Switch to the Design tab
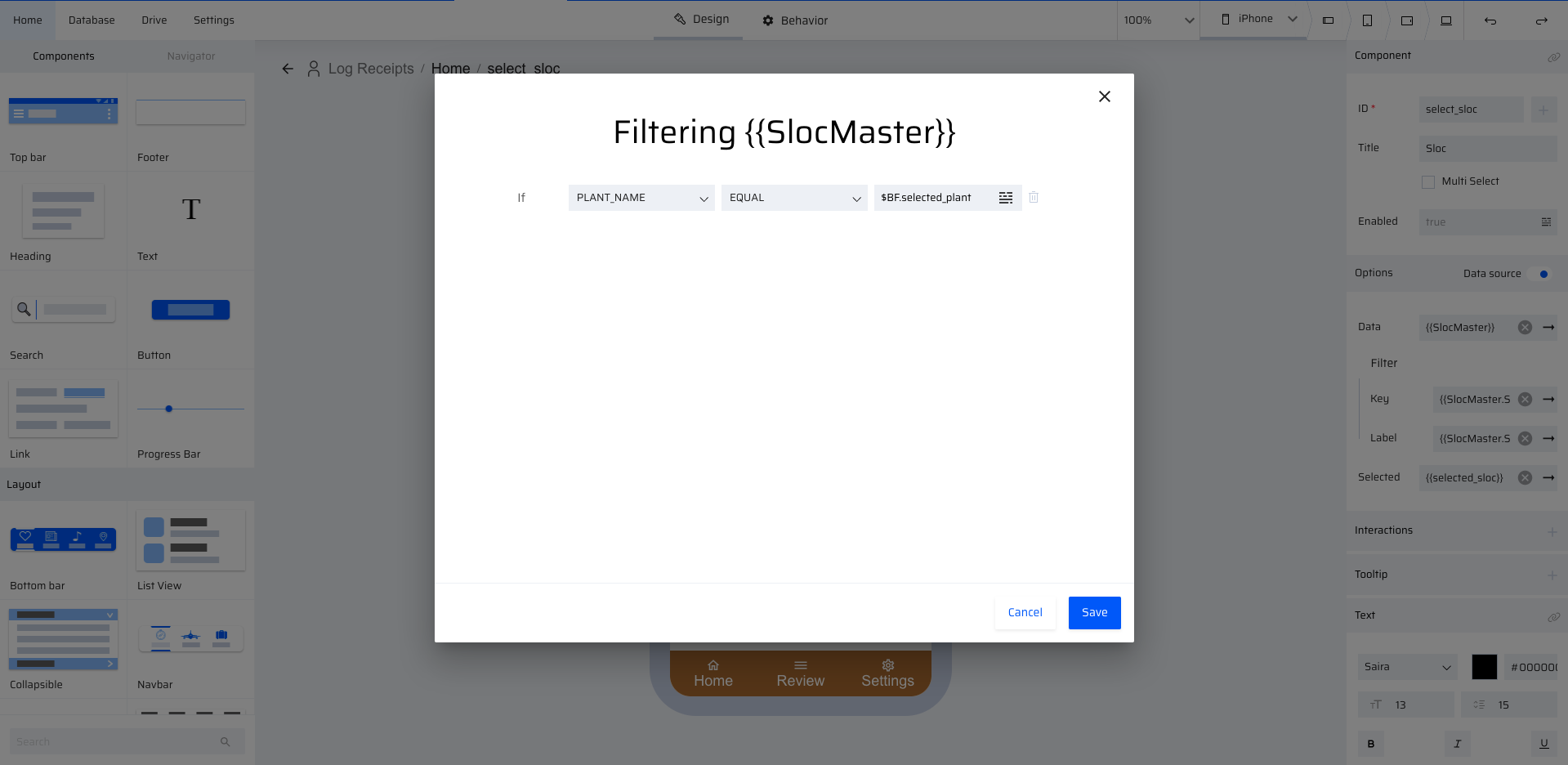1568x765 pixels. [701, 20]
